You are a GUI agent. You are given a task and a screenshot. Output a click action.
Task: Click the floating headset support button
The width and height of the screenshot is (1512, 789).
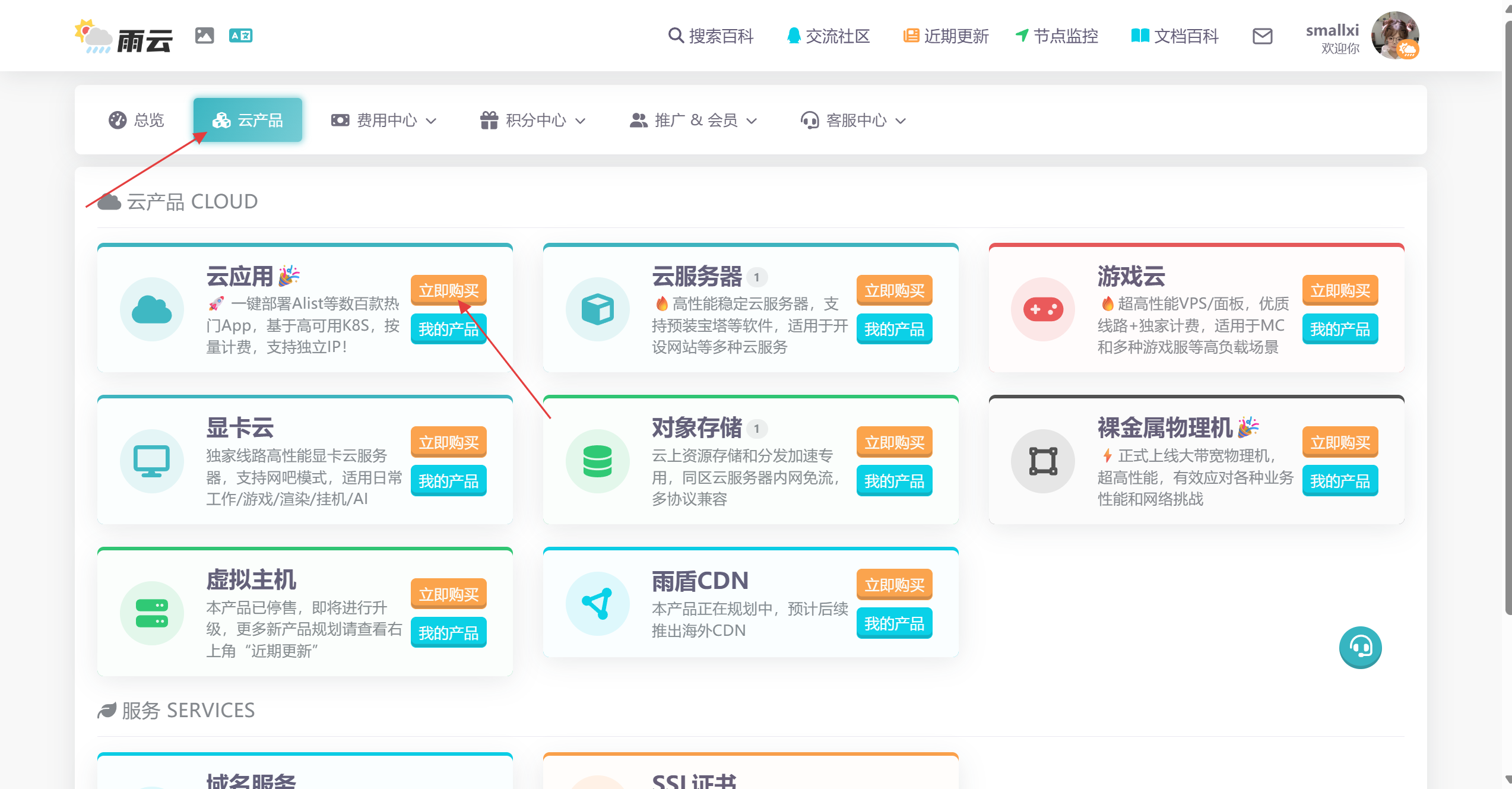click(x=1360, y=647)
